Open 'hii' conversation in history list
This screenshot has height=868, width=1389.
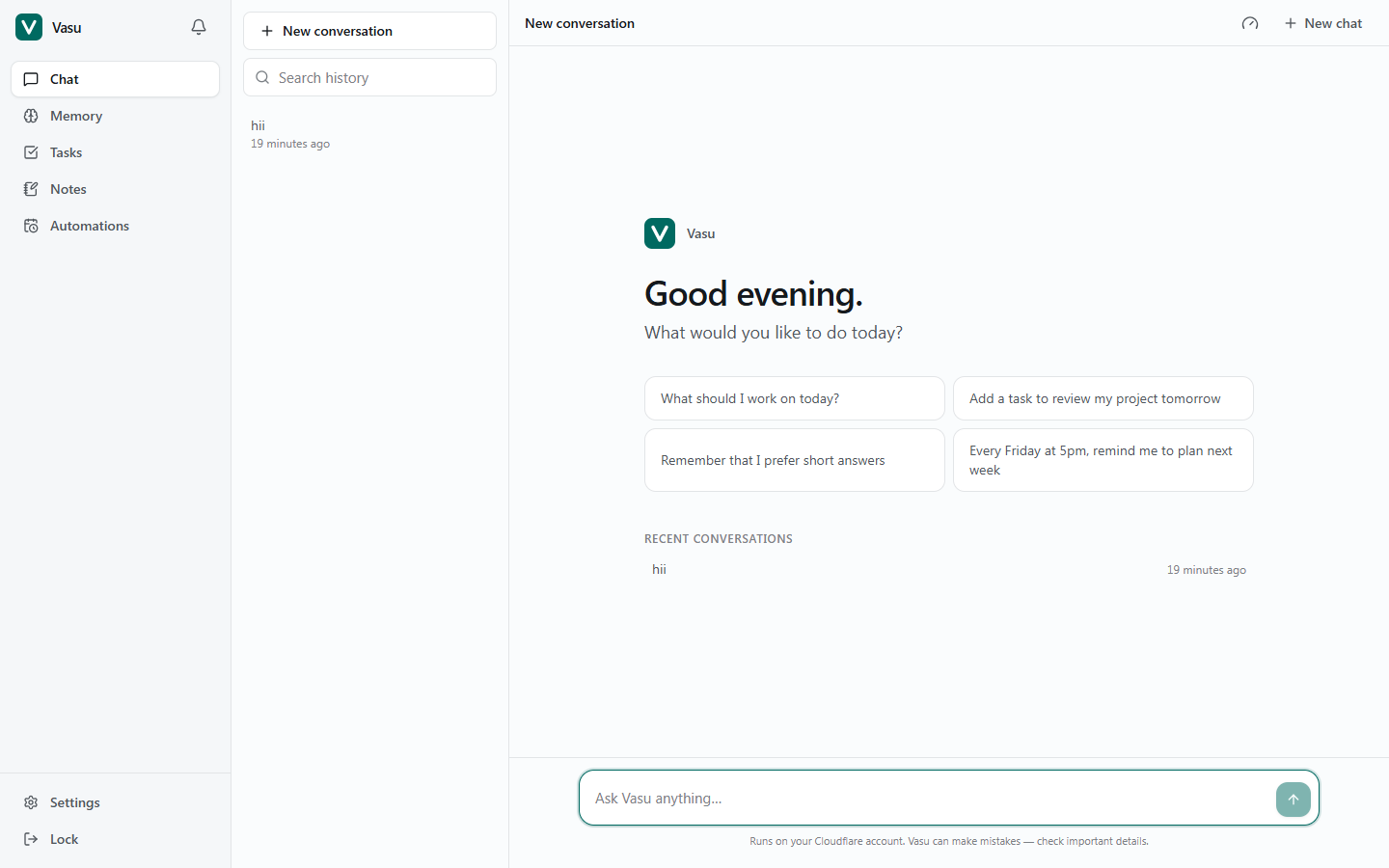click(369, 134)
